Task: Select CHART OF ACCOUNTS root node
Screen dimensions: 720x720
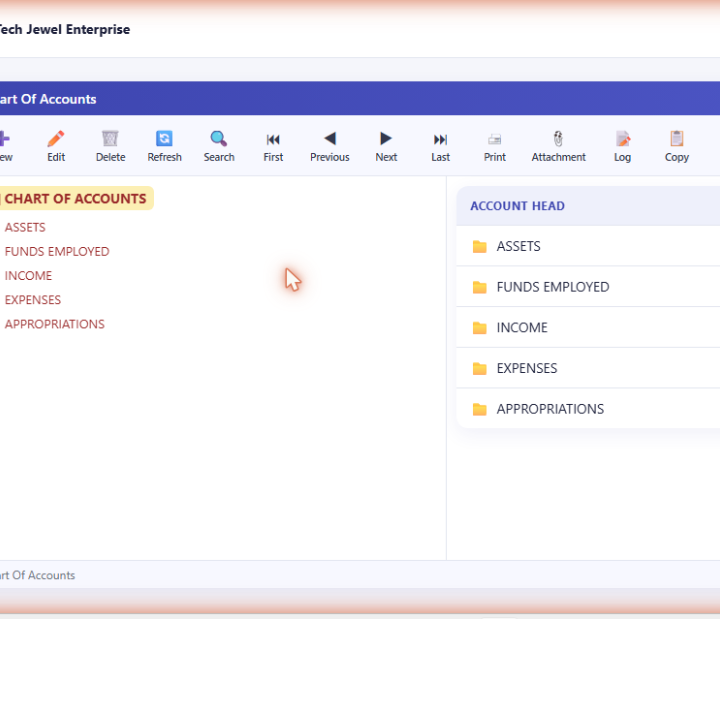Action: [x=75, y=198]
